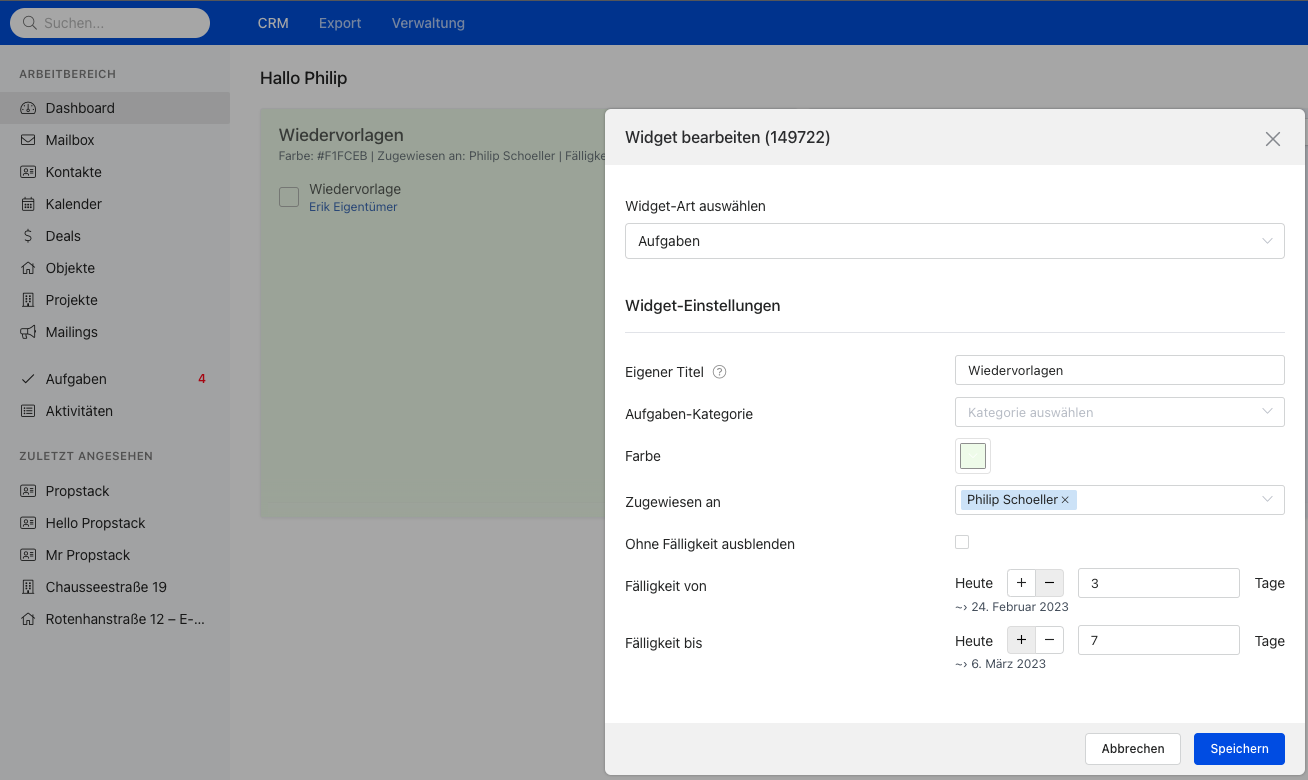The image size is (1308, 780).
Task: Expand Zugewiesen an dropdown arrow
Action: click(1268, 499)
